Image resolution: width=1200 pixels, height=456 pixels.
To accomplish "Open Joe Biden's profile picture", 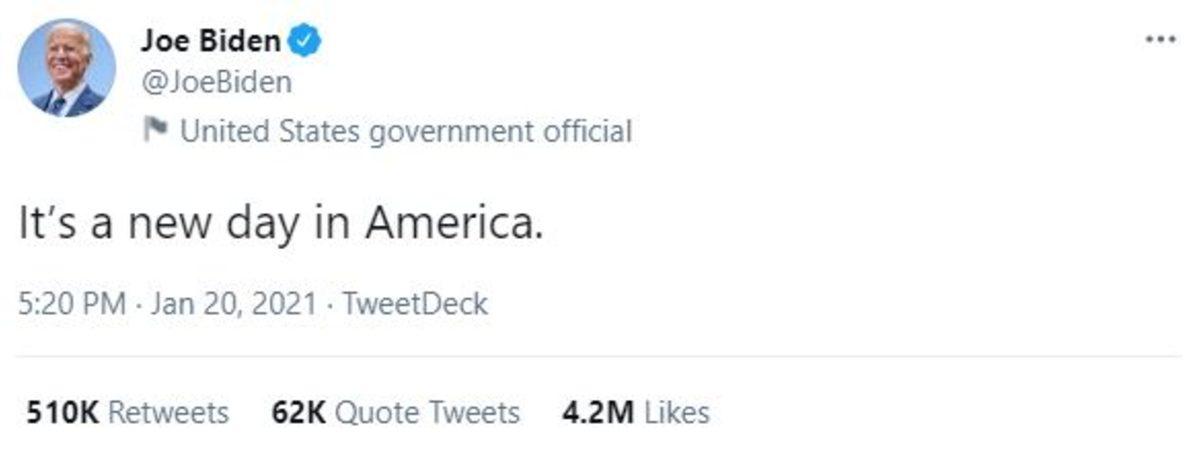I will coord(67,67).
